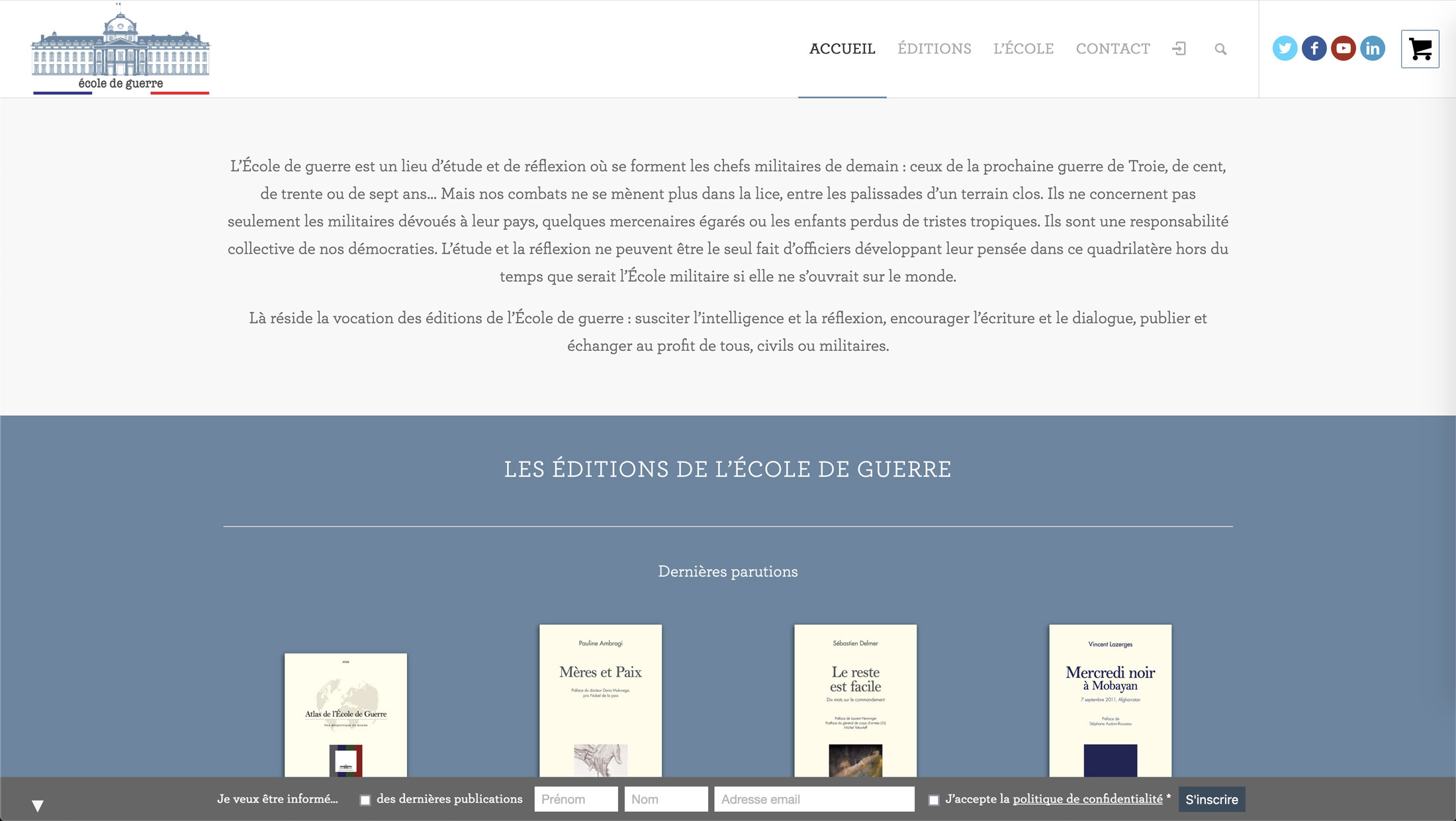Screen dimensions: 1456x821
Task: Click the Facebook social media icon
Action: click(1315, 48)
